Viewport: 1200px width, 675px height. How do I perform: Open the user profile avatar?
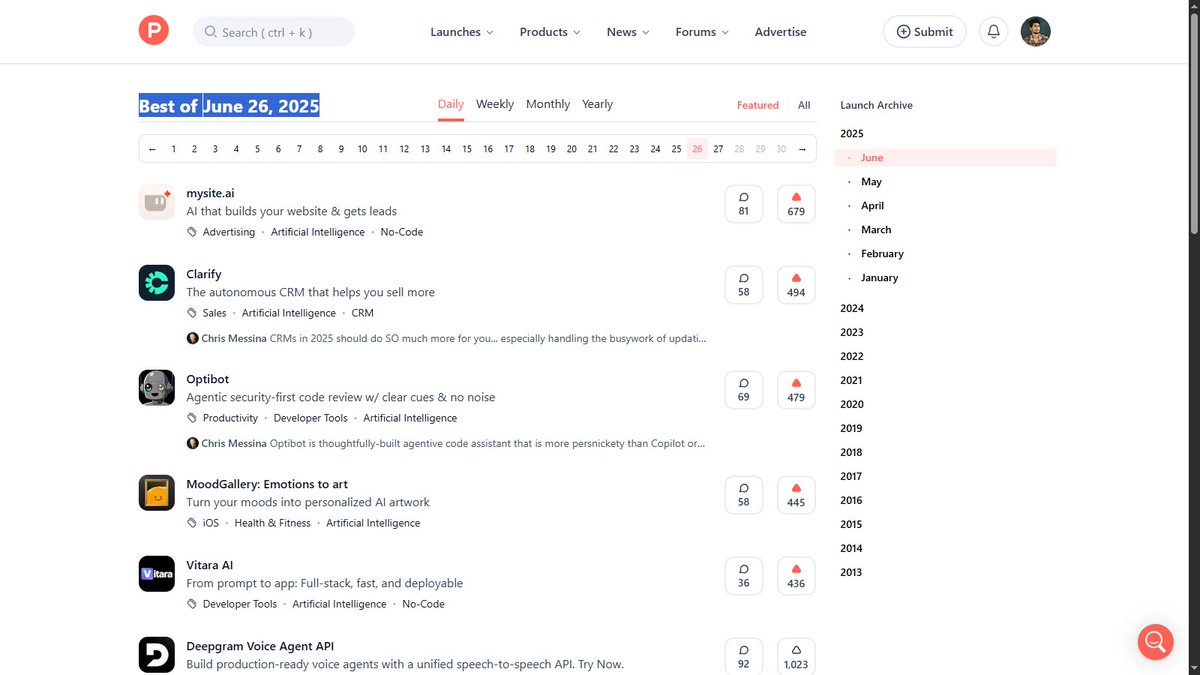coord(1035,31)
